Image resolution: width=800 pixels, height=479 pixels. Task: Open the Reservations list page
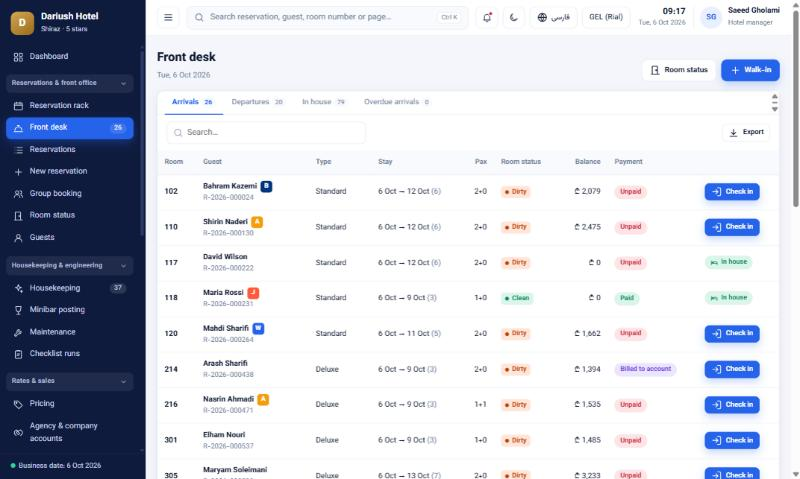tap(69, 149)
